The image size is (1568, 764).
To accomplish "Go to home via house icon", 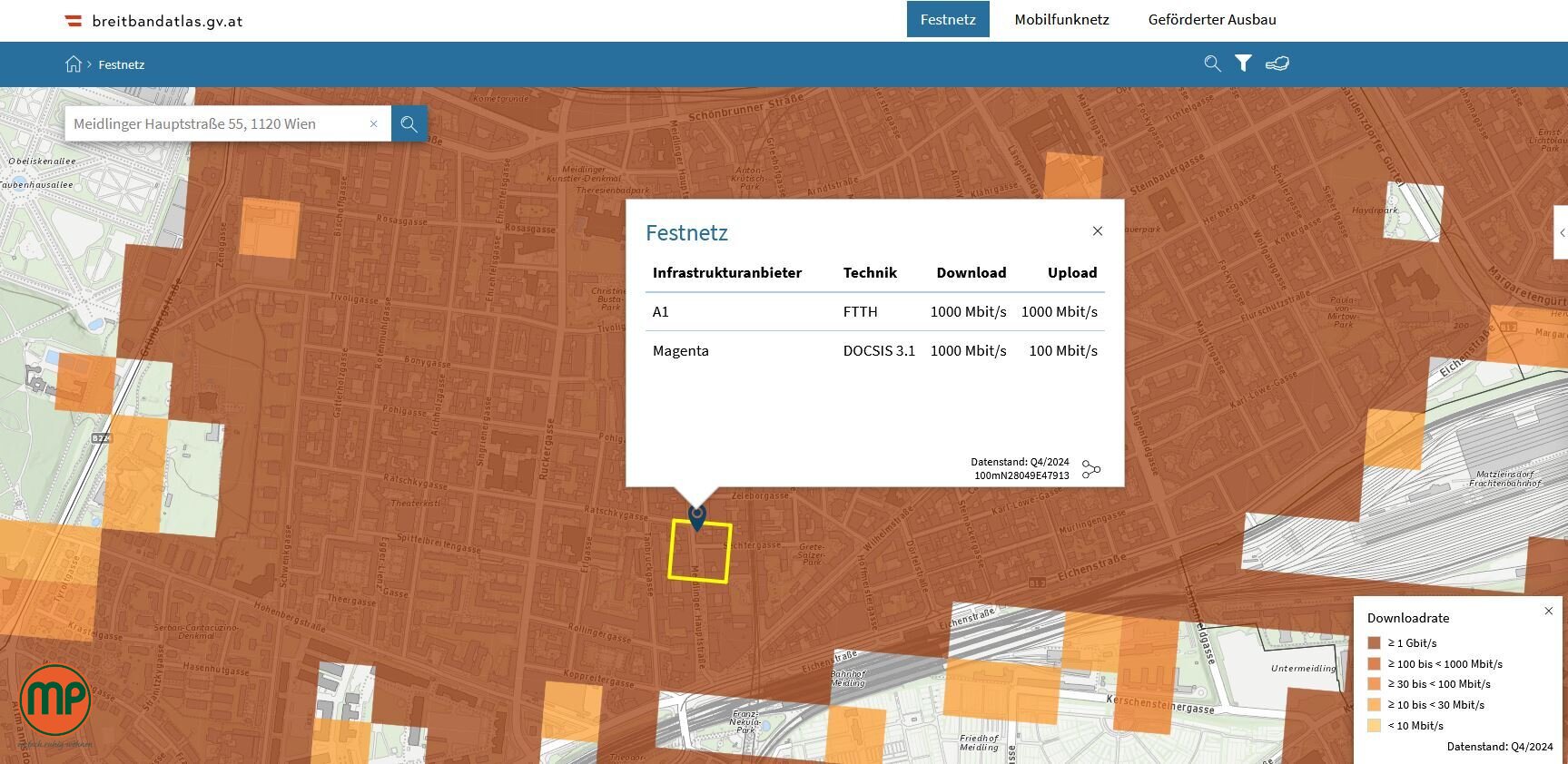I will click(x=74, y=64).
